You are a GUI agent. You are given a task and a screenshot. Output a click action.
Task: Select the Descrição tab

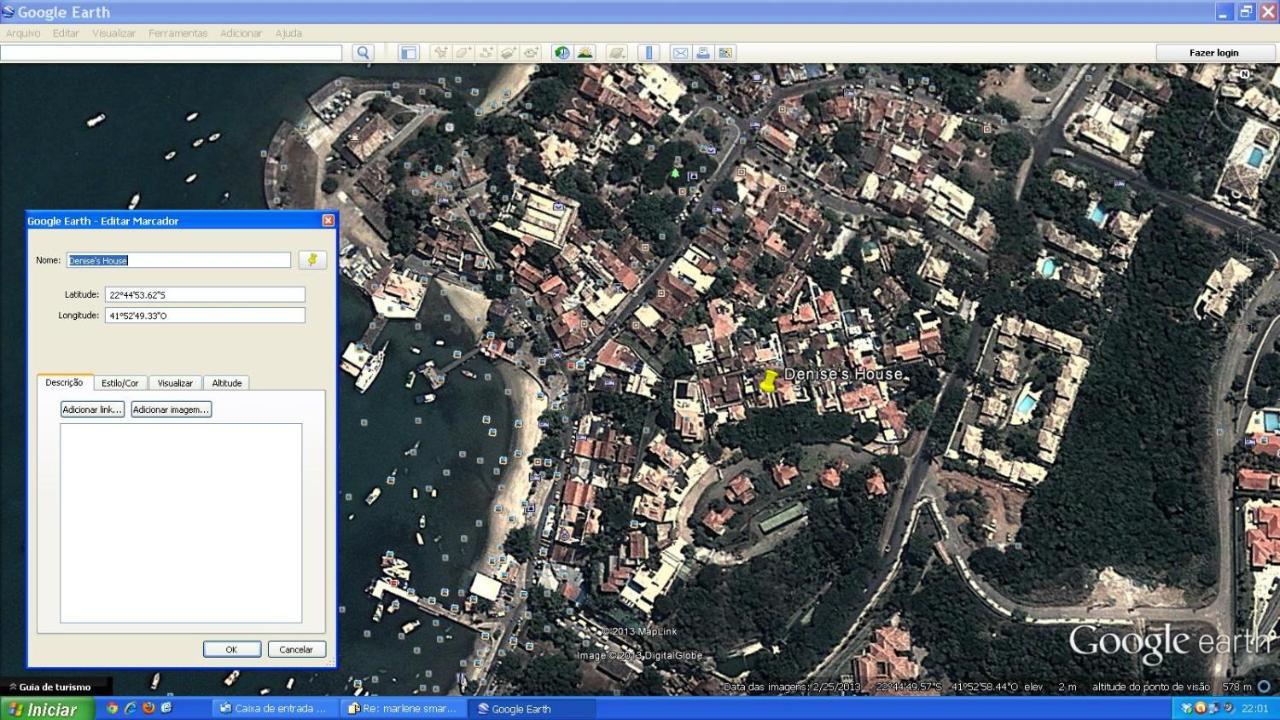point(64,382)
